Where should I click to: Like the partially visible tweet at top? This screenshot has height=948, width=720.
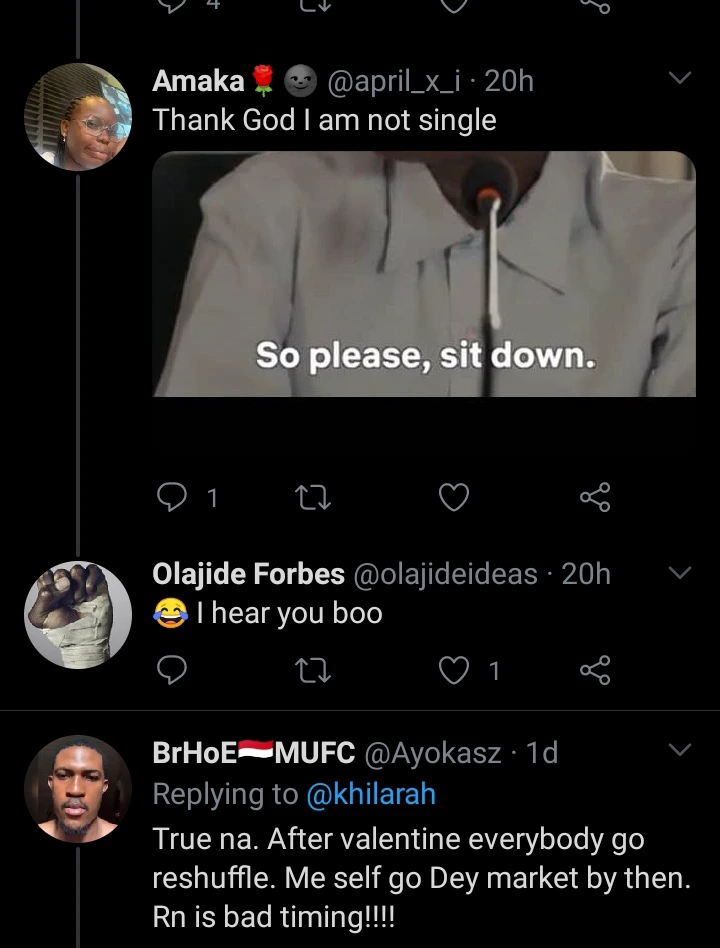454,5
